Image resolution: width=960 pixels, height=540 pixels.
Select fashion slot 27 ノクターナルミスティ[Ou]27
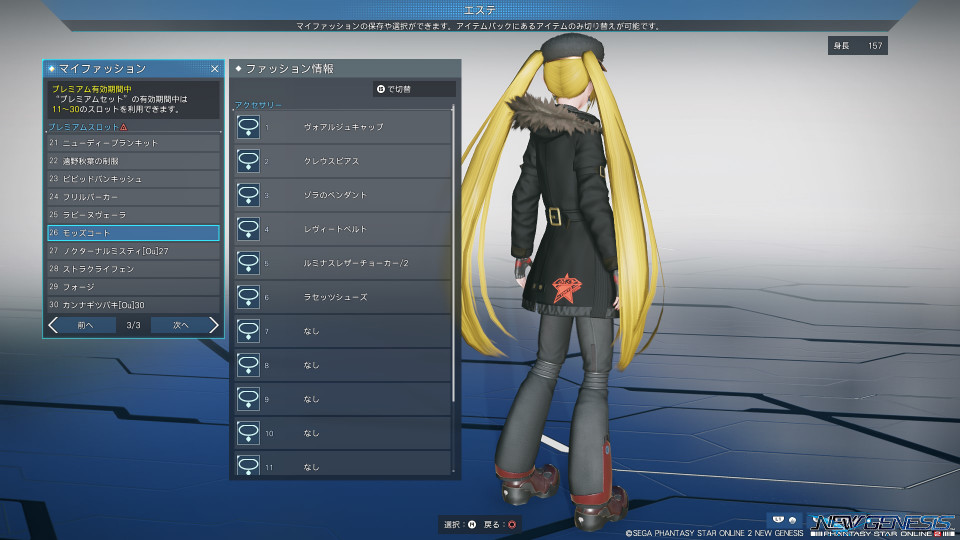click(x=133, y=251)
